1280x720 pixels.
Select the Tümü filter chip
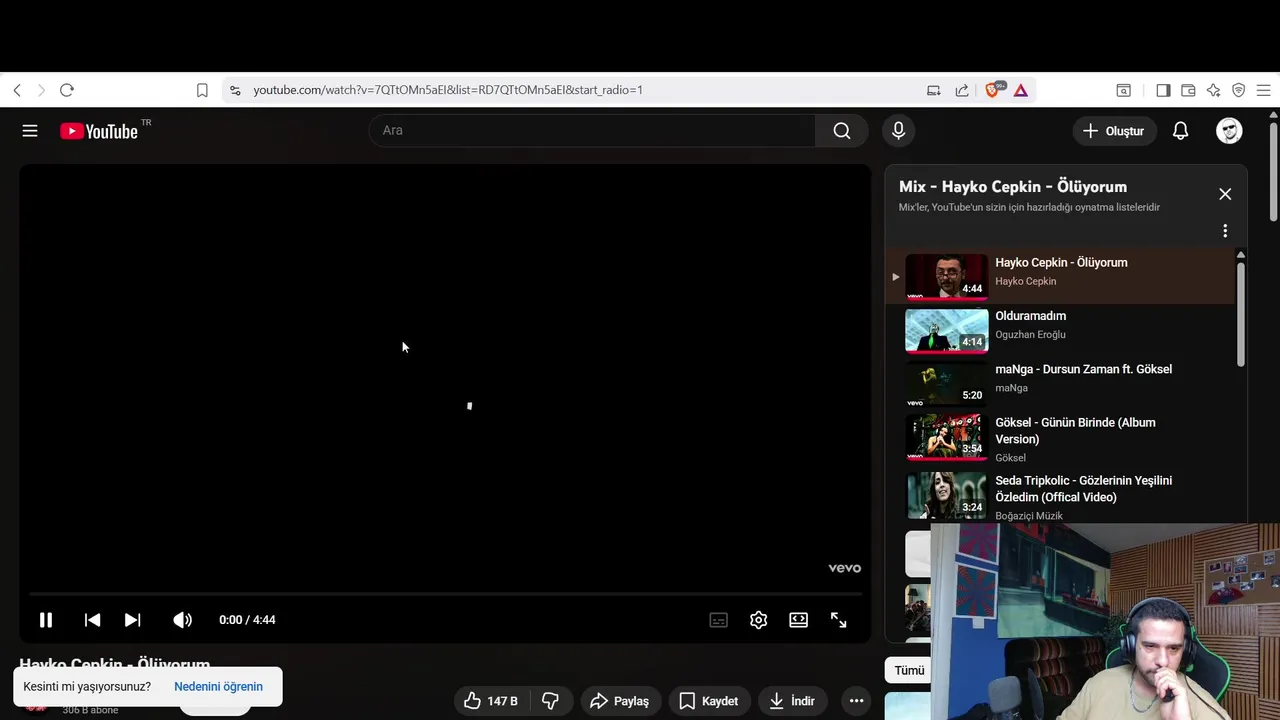click(x=909, y=671)
